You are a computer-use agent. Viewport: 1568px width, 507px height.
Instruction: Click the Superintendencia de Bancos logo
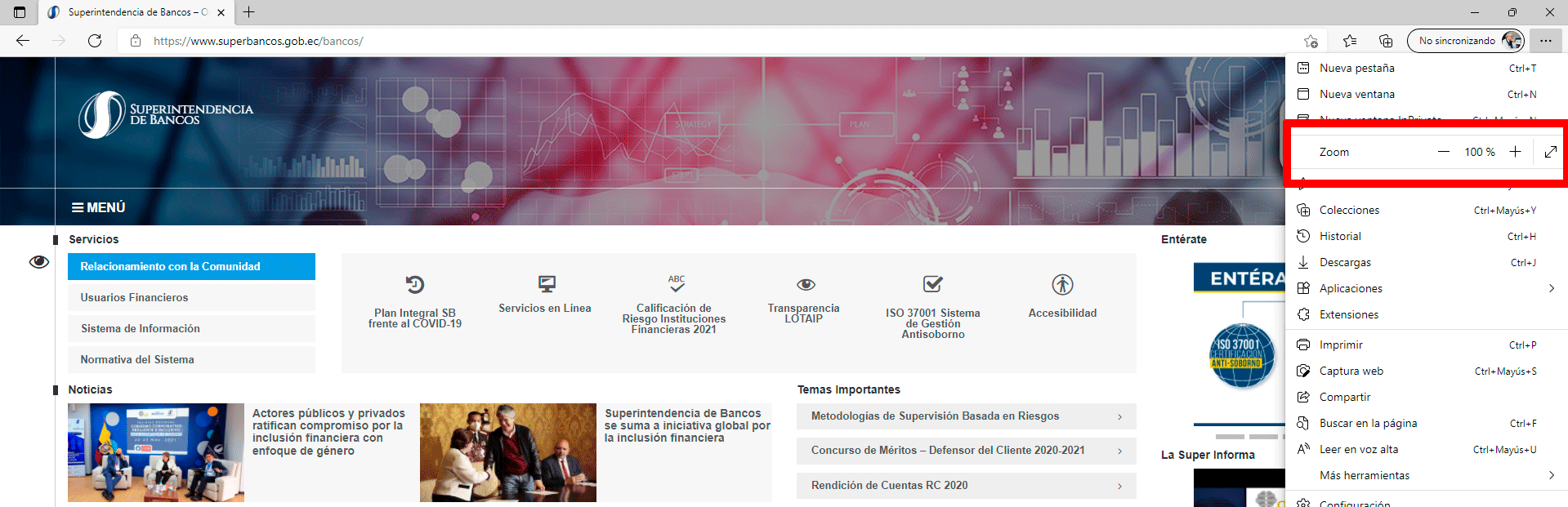pyautogui.click(x=166, y=114)
